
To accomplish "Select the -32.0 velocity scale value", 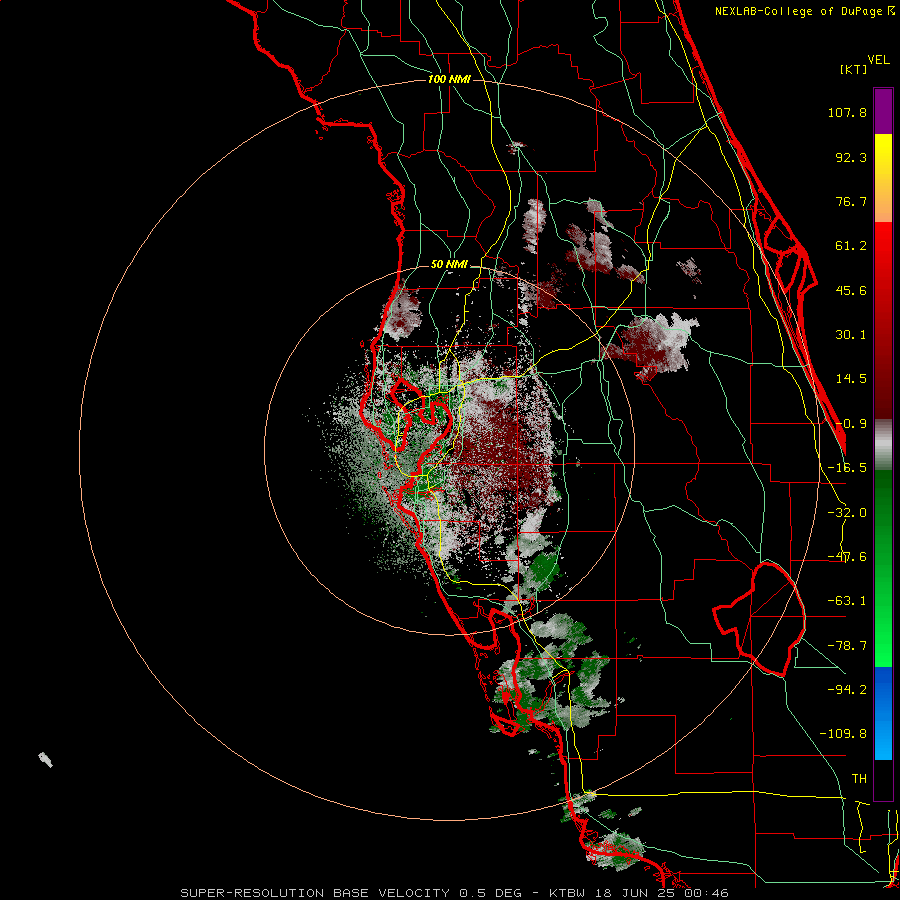I will (847, 513).
